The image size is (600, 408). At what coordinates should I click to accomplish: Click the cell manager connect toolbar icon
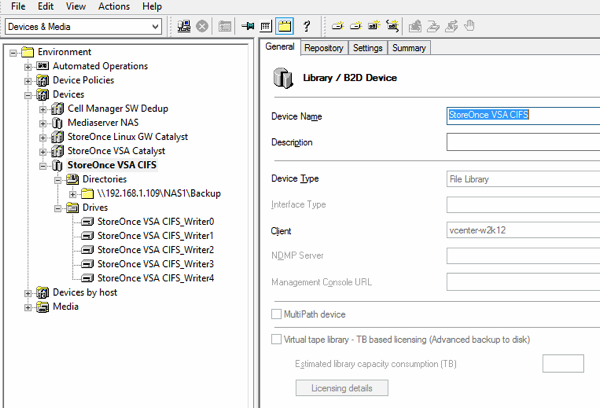coord(184,26)
